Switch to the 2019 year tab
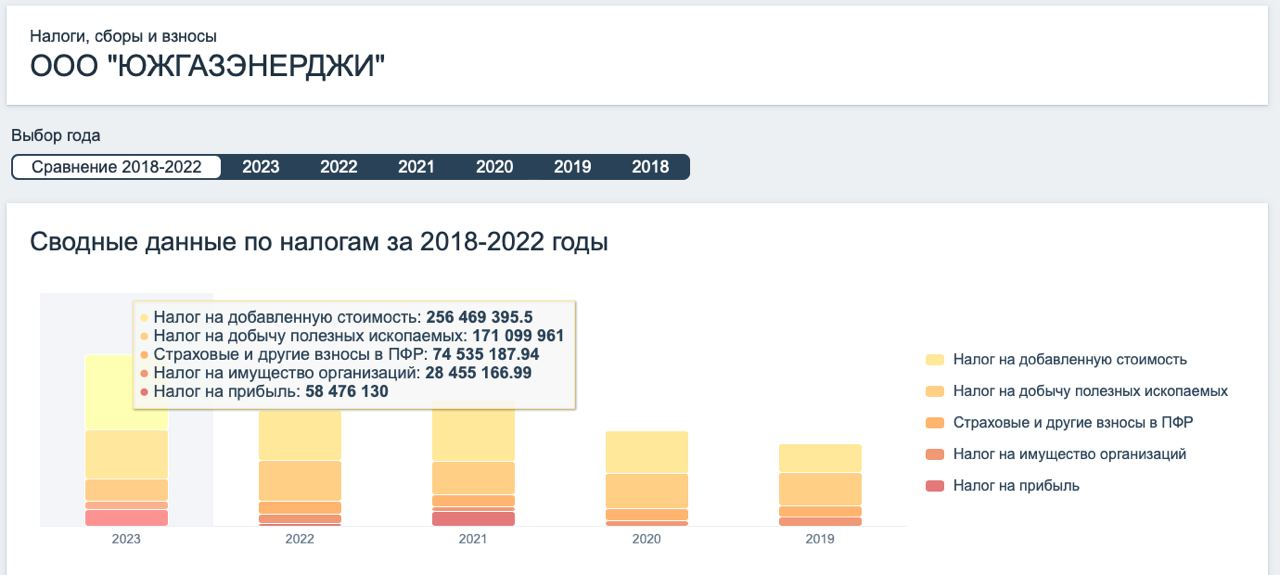The width and height of the screenshot is (1280, 575). pos(572,167)
